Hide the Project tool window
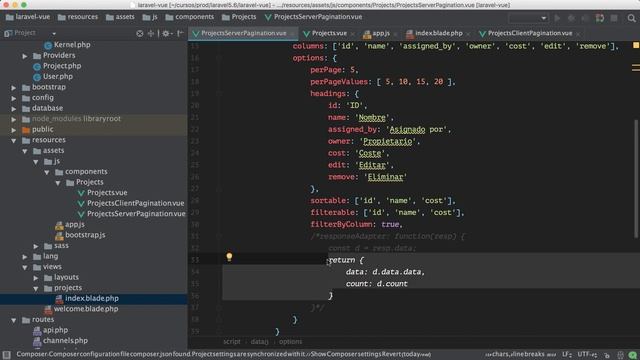 (180, 33)
